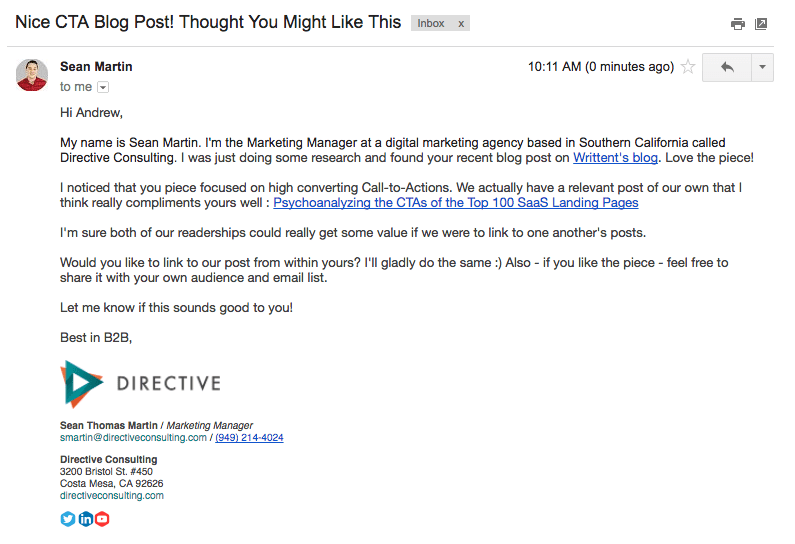Viewport: 795px width, 544px height.
Task: Open the Writtent's blog link
Action: [616, 158]
